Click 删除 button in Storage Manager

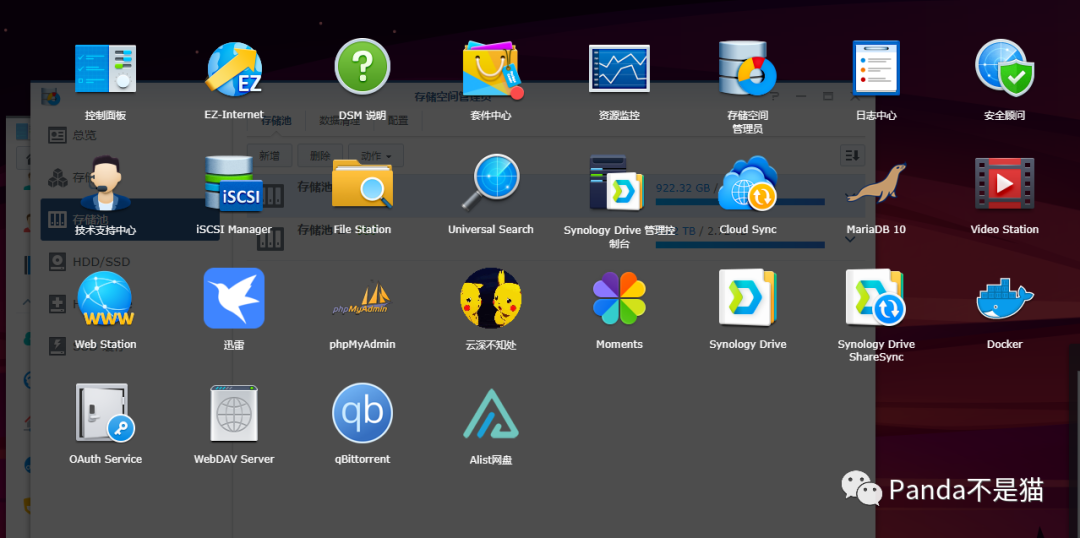coord(320,156)
